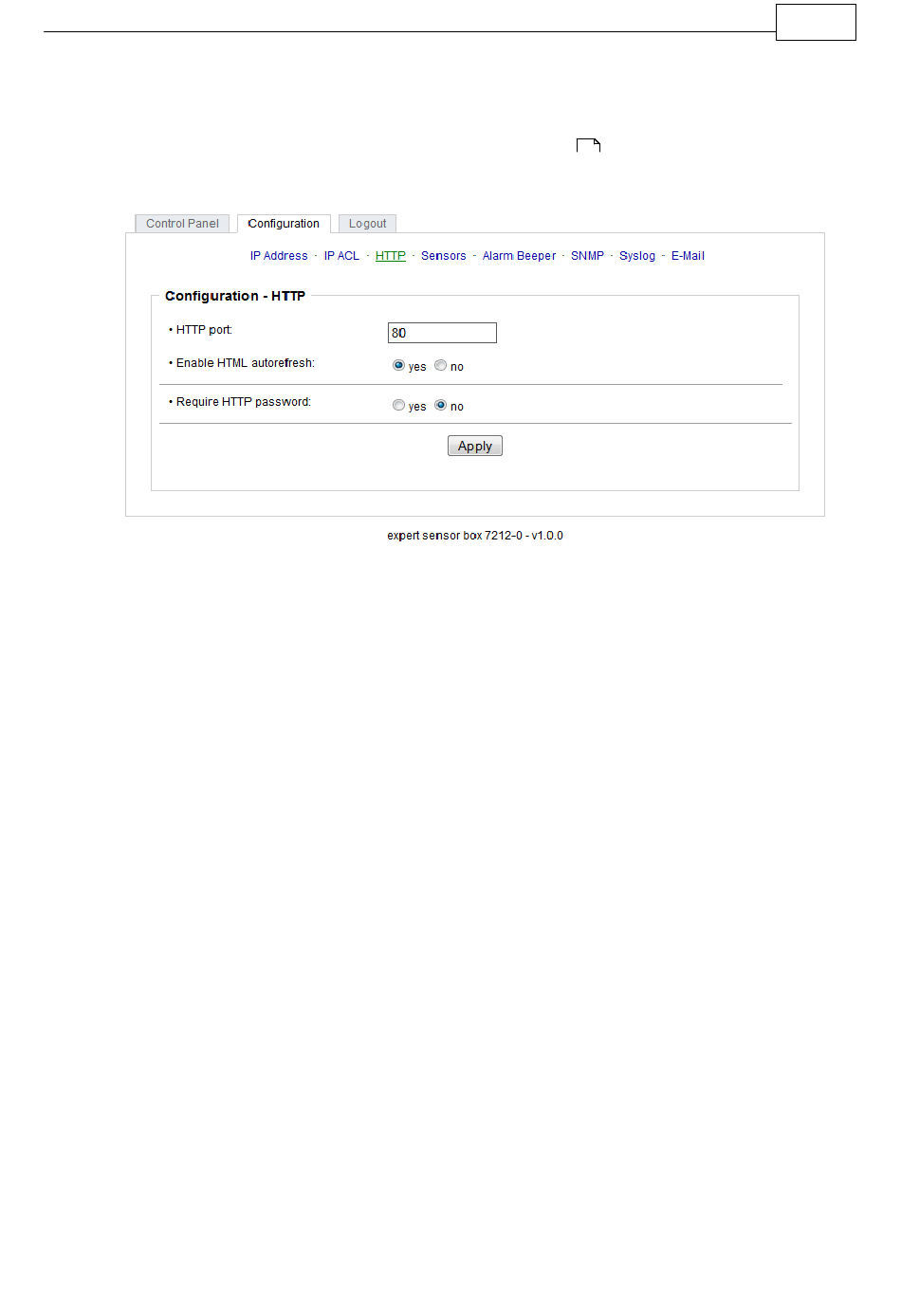Click the Logout tab
Viewport: 901px width, 1316px height.
pyautogui.click(x=367, y=224)
